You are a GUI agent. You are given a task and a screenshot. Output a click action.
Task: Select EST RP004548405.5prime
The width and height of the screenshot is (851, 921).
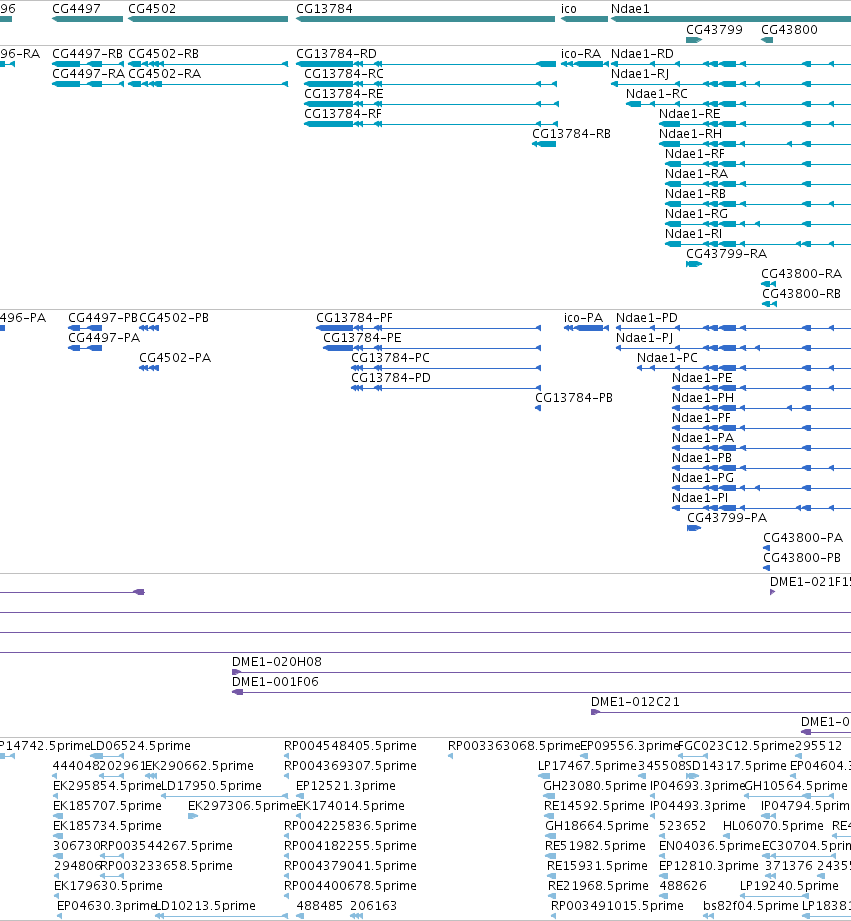click(287, 755)
